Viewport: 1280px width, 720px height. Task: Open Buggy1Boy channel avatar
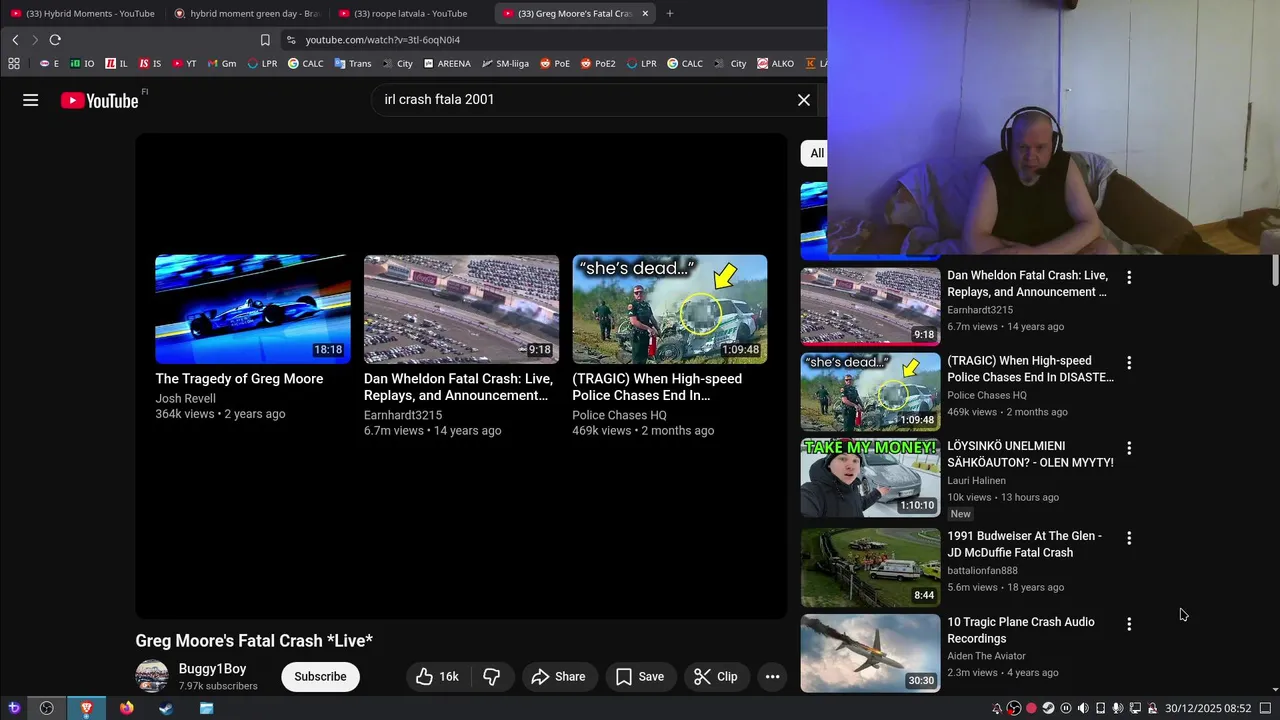[152, 676]
